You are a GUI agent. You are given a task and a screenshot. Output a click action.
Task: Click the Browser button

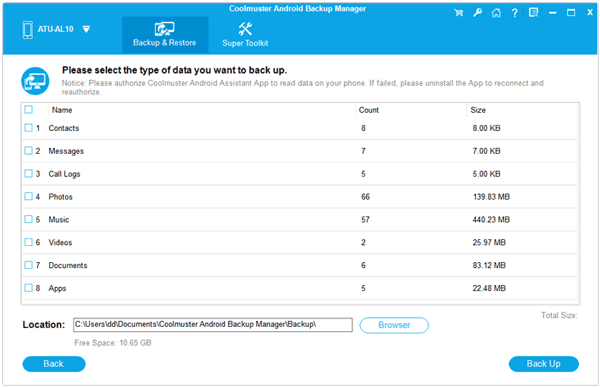(394, 325)
